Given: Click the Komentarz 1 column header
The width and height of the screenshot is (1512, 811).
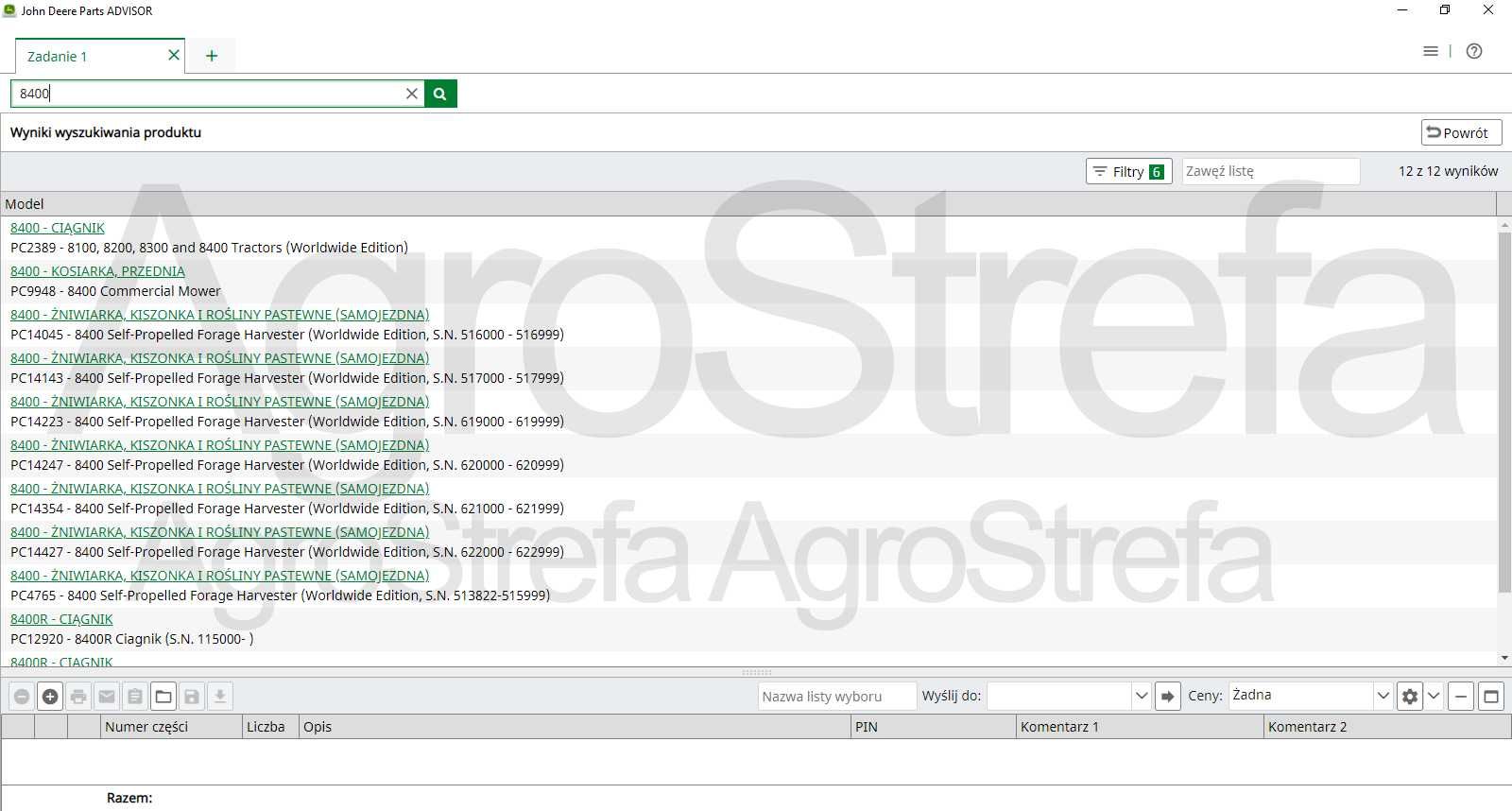Looking at the screenshot, I should point(1140,727).
